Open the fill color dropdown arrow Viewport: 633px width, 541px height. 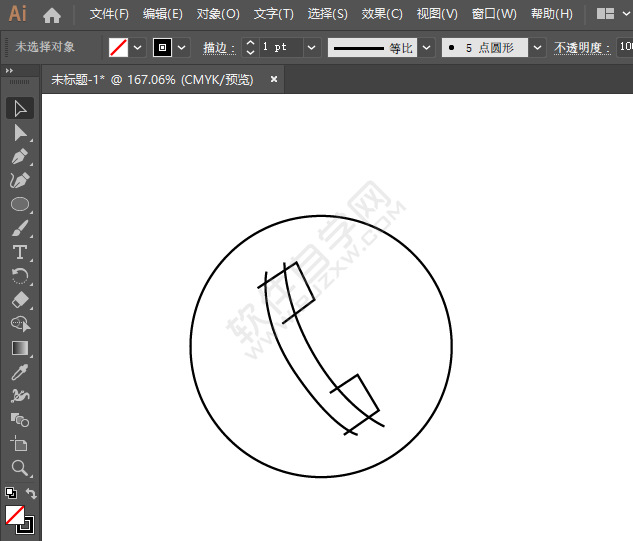point(138,47)
